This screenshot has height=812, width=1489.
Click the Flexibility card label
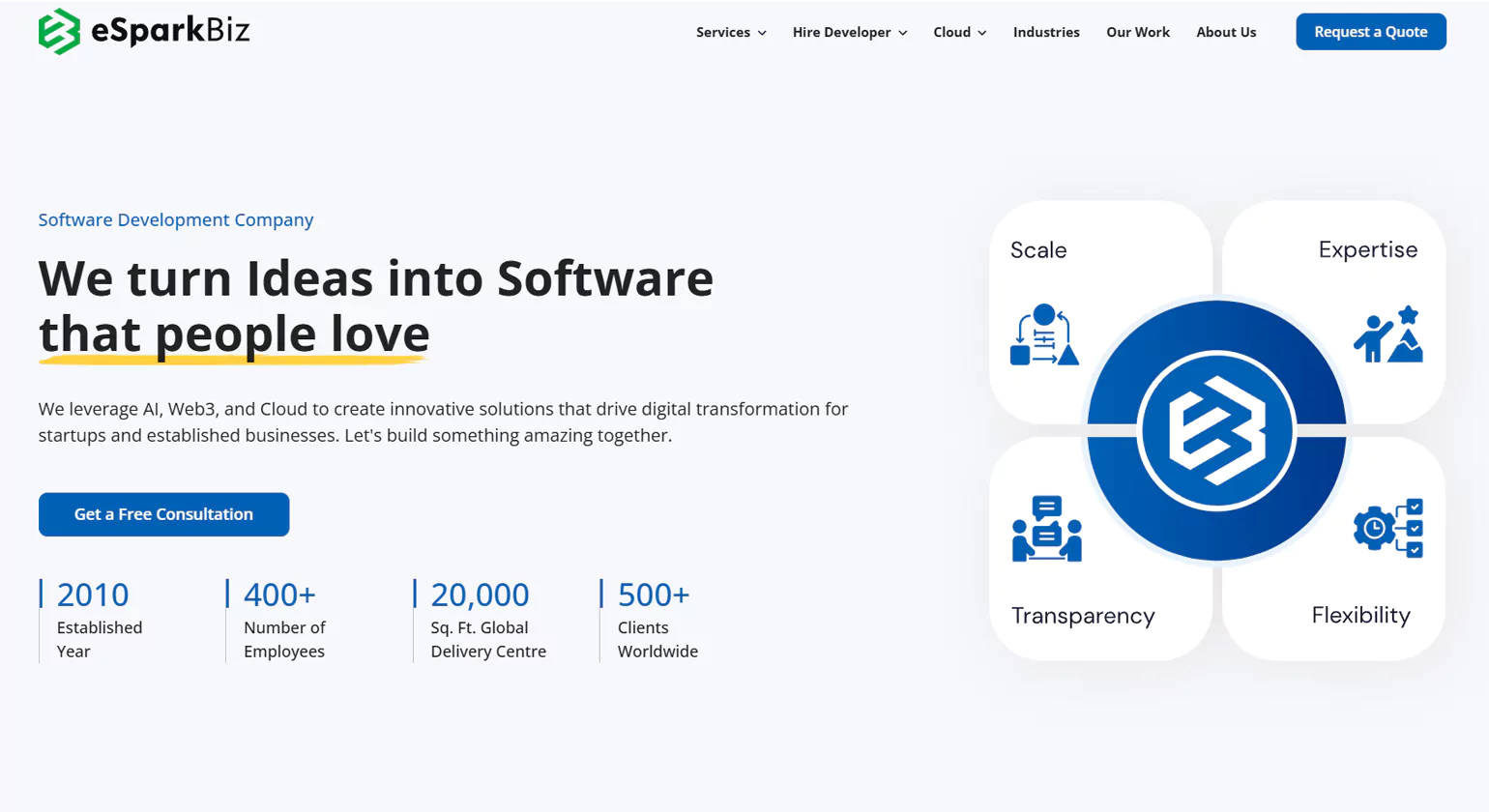(x=1360, y=615)
